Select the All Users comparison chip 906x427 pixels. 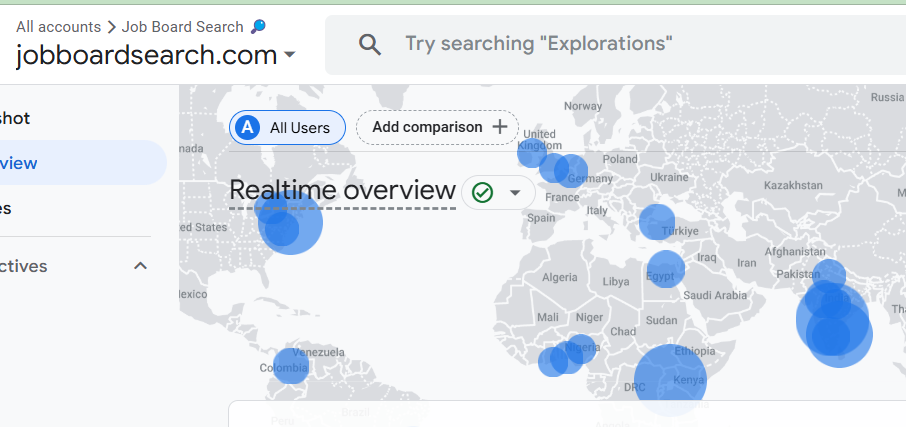coord(288,128)
